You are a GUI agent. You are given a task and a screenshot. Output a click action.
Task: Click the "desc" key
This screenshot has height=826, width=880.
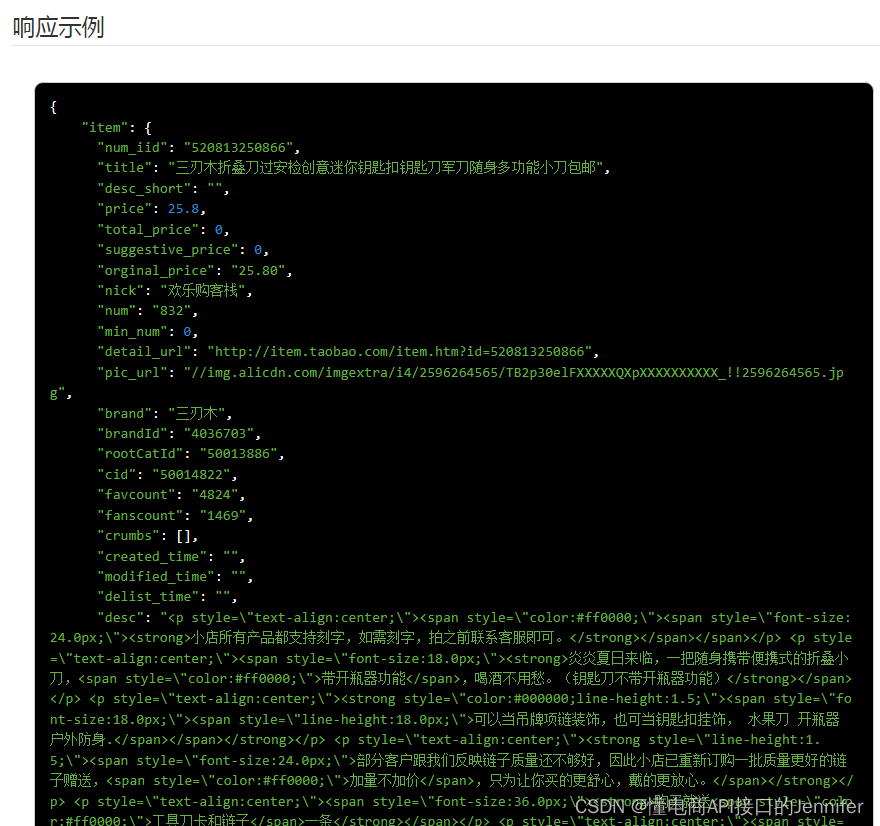pos(121,618)
